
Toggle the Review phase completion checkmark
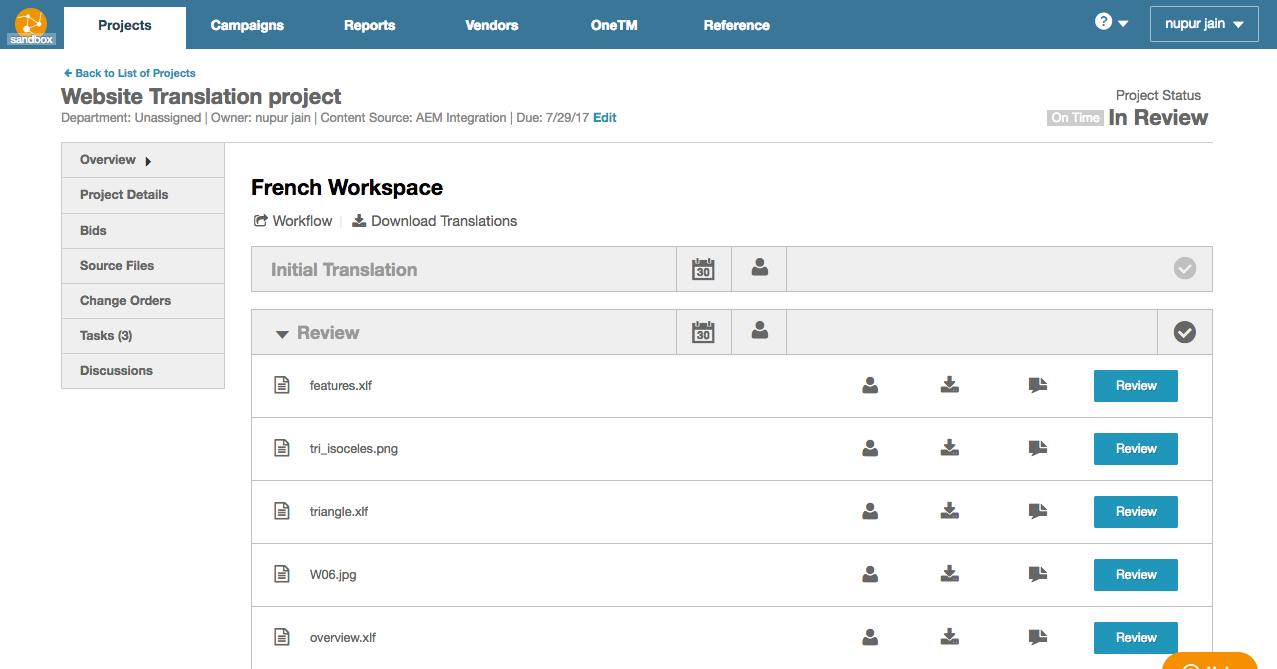pyautogui.click(x=1184, y=332)
